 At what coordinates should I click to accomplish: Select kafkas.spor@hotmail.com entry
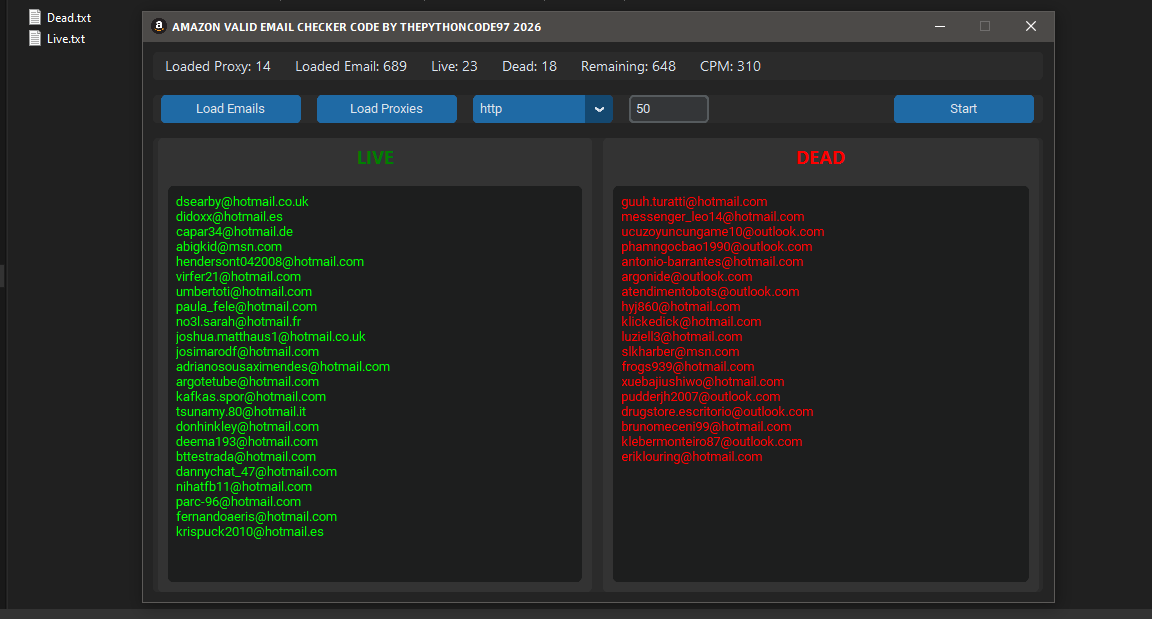251,397
